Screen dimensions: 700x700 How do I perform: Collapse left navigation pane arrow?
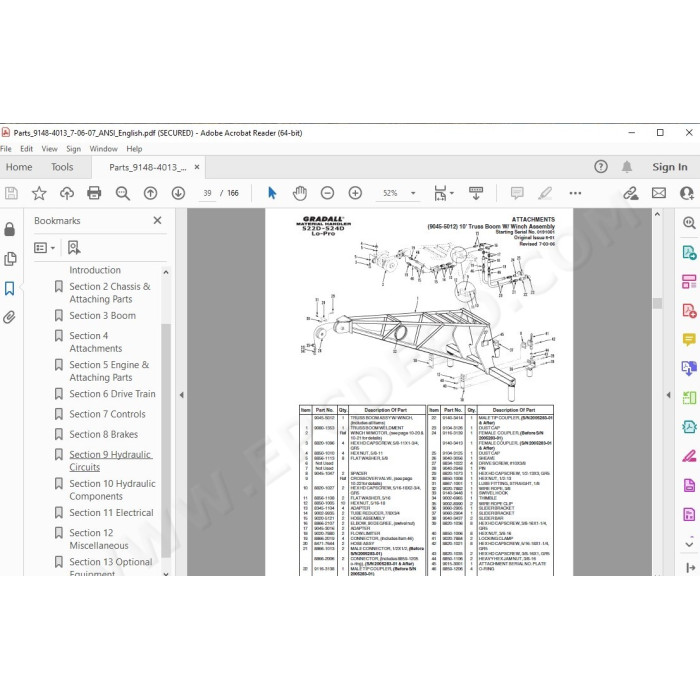point(181,395)
